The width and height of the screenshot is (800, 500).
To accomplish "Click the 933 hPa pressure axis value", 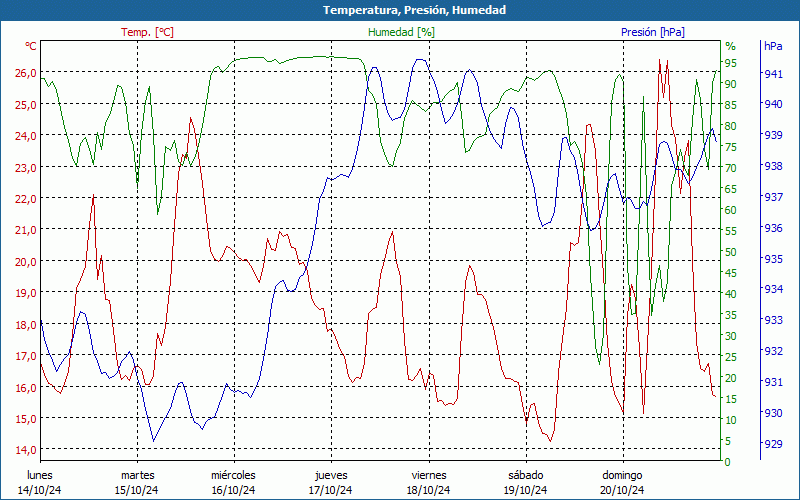I will (x=773, y=320).
